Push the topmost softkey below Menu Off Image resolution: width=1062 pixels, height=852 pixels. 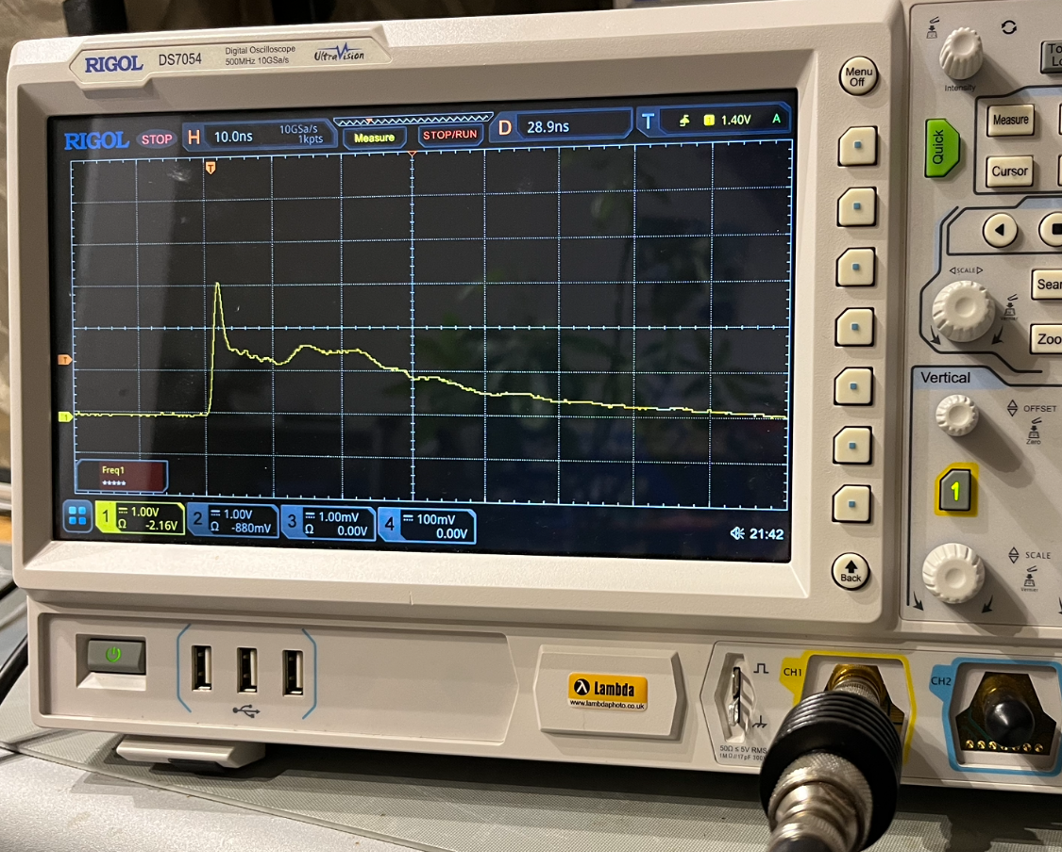857,146
